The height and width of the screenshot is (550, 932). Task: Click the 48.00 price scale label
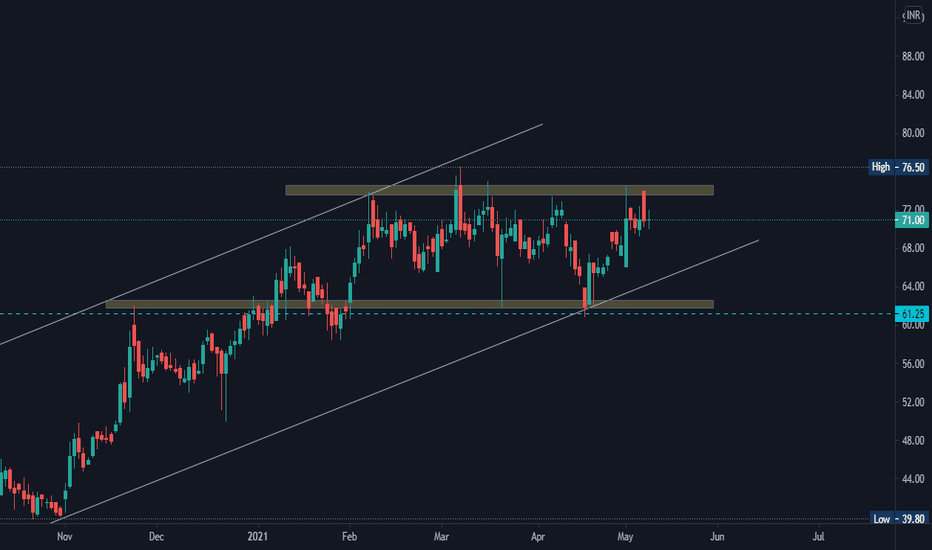point(912,441)
